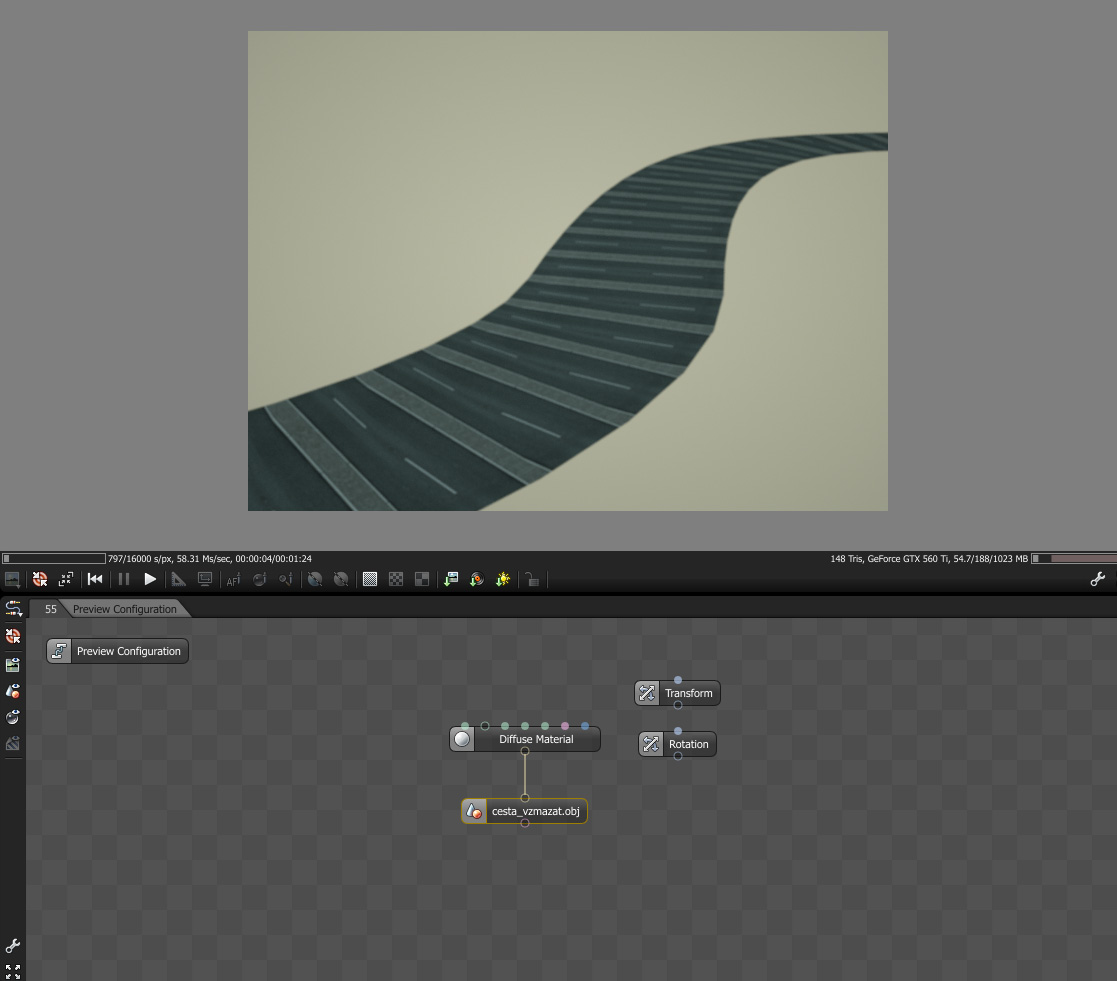The image size is (1117, 981).
Task: Click the second crossed-out sphere icon
Action: coord(341,579)
